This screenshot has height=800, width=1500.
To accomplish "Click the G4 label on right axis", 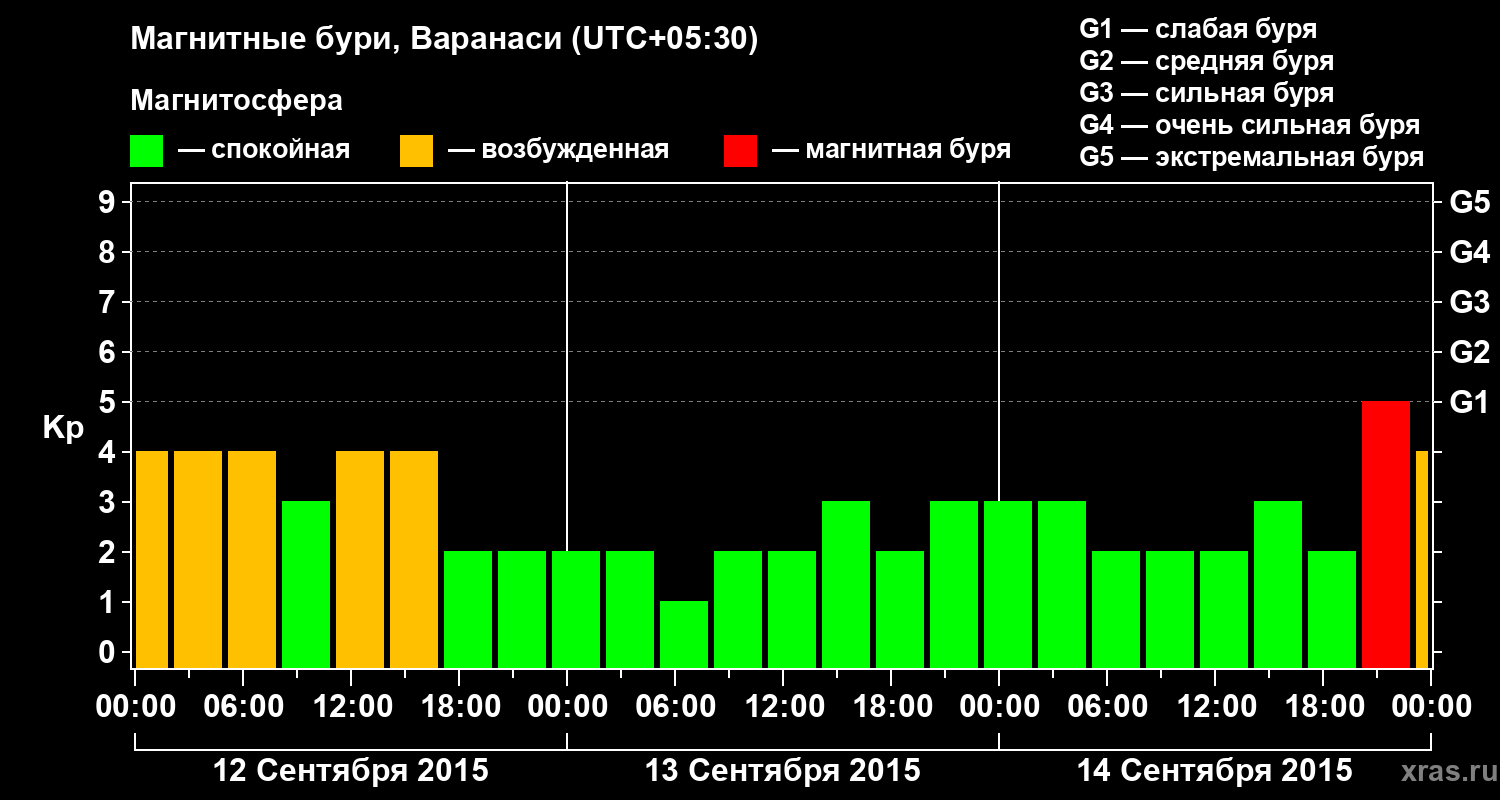I will (1469, 252).
